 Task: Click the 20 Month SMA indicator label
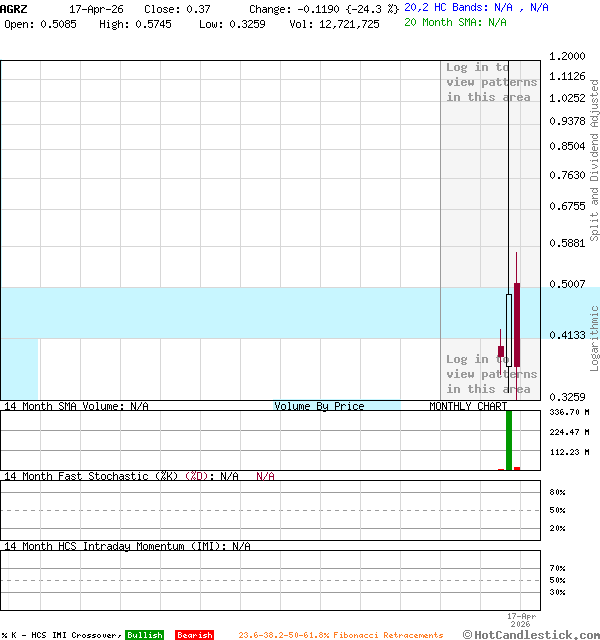point(455,22)
